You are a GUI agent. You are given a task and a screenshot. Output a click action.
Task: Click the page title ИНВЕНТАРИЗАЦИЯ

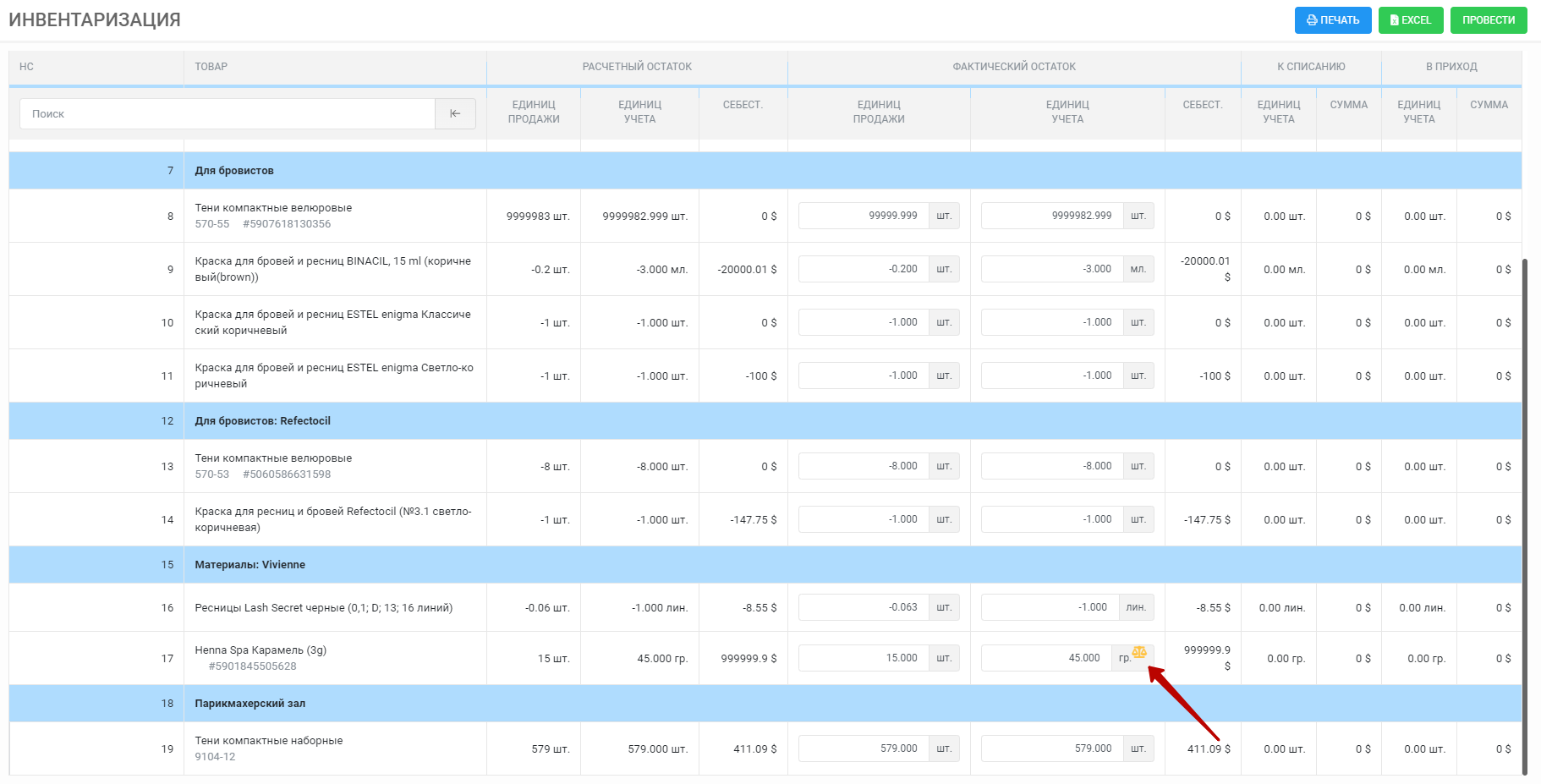tap(95, 20)
